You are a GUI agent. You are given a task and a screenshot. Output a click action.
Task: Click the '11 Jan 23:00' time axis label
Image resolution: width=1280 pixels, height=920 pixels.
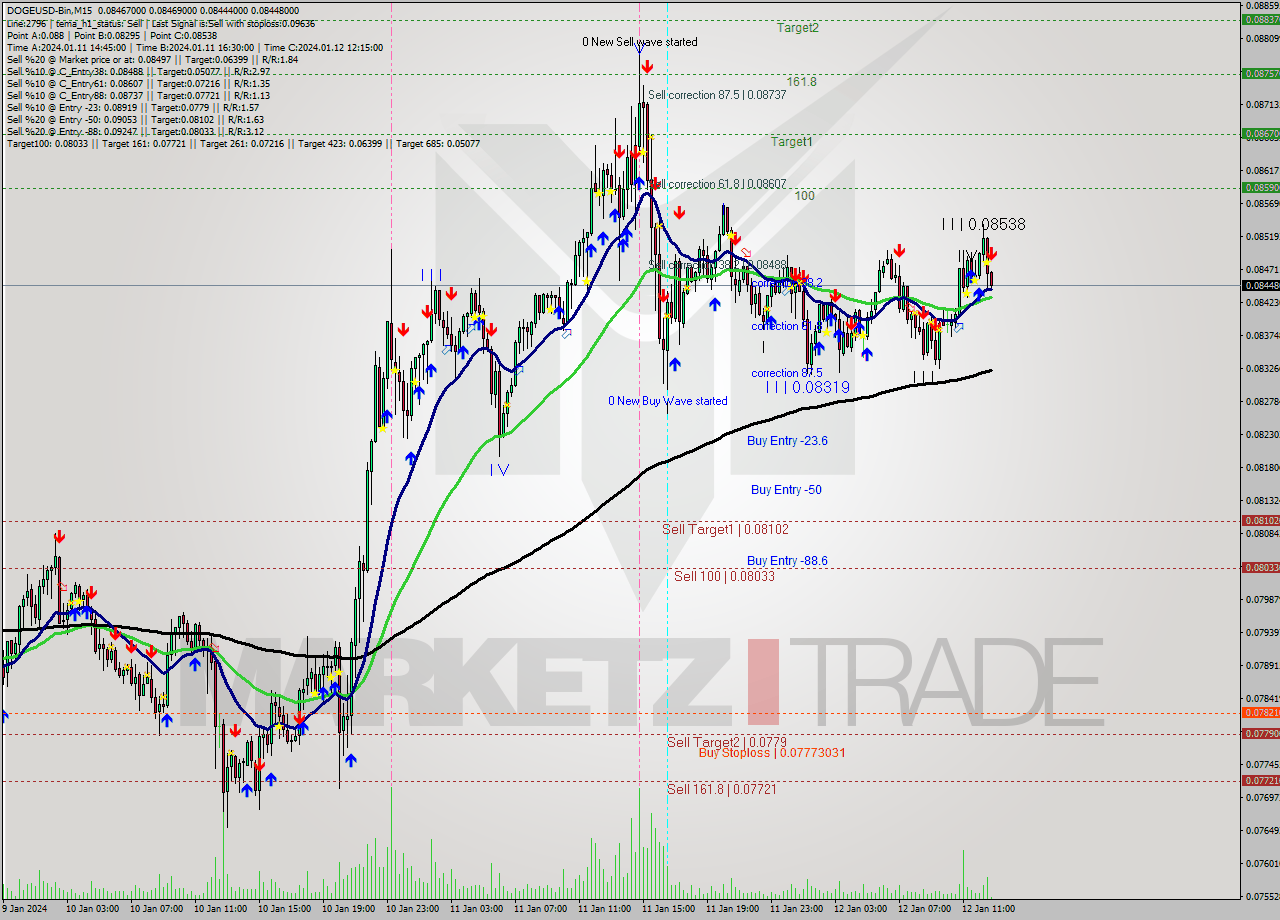tap(797, 909)
